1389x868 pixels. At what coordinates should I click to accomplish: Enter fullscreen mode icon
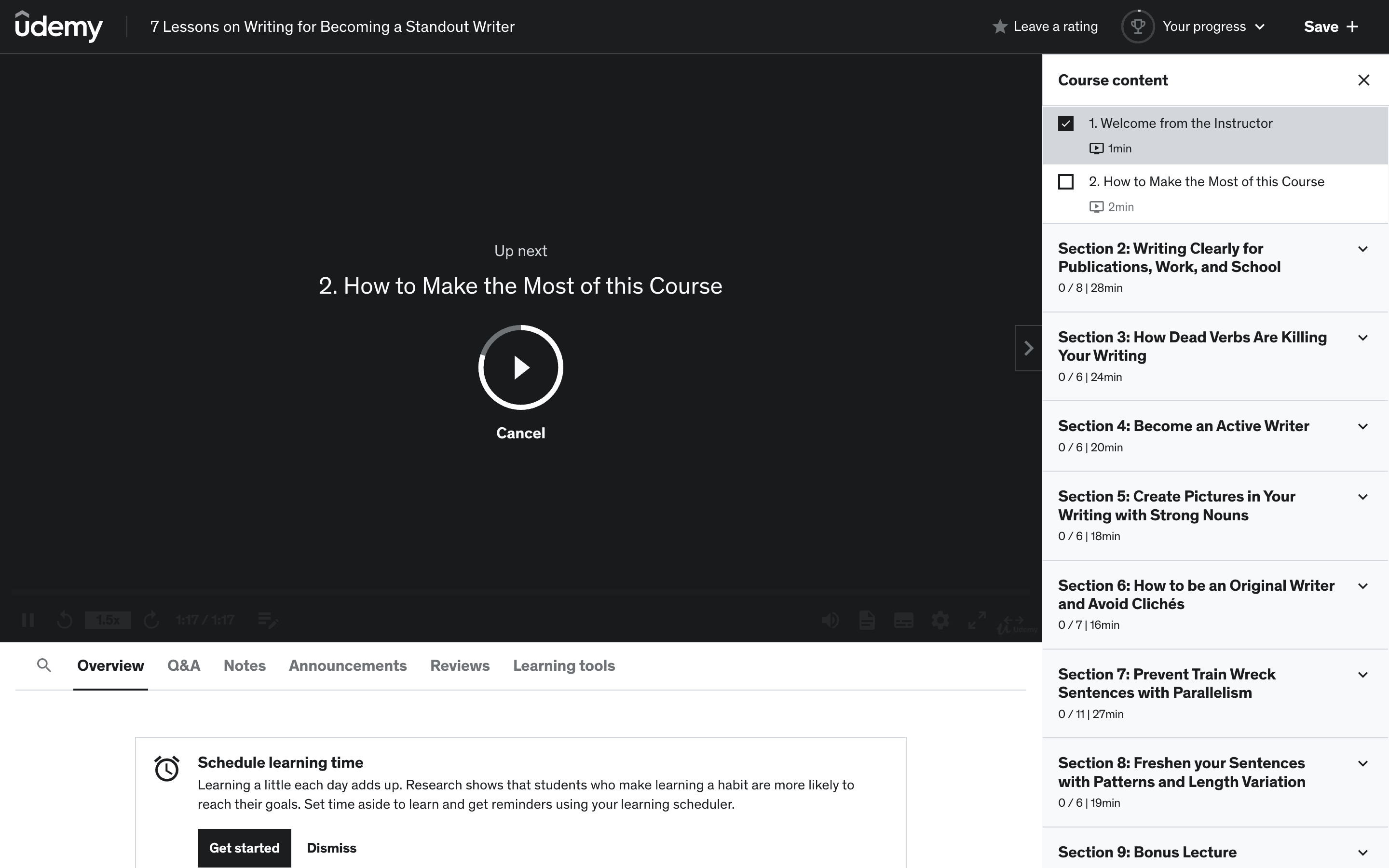976,620
